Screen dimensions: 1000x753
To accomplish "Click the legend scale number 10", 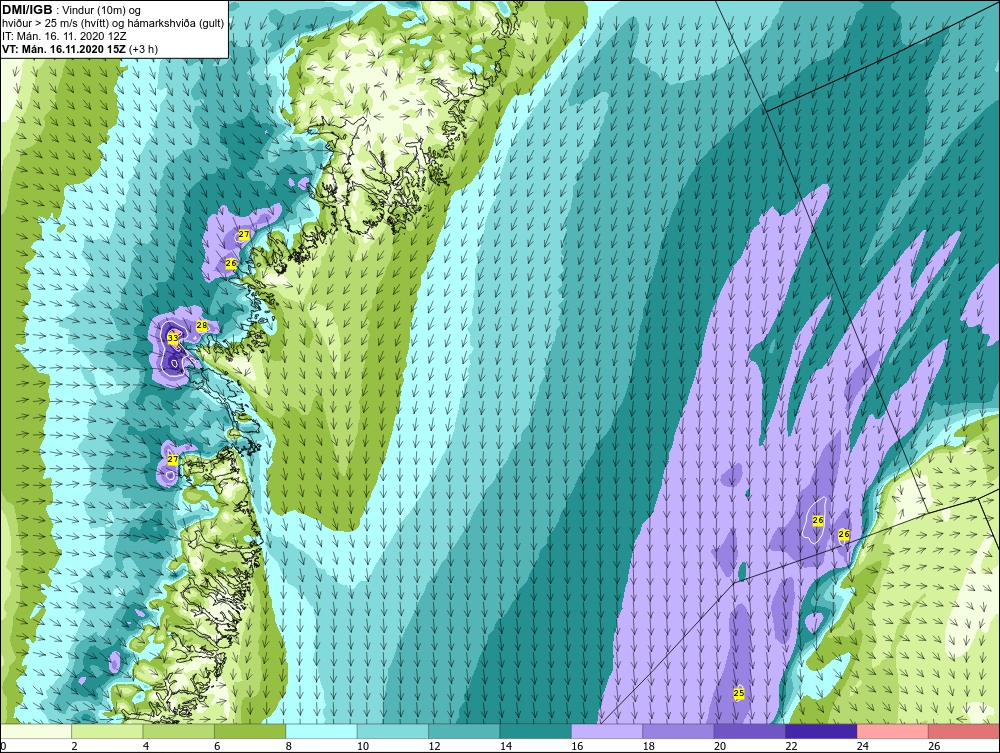I will click(x=363, y=746).
